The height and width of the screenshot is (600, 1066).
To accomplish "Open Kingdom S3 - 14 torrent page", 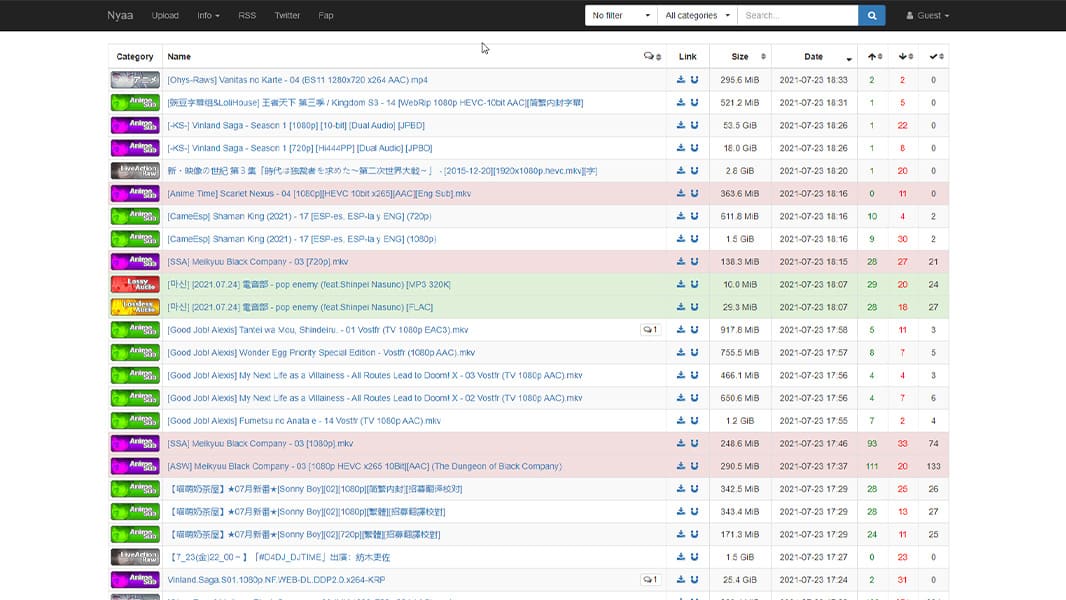I will (375, 103).
